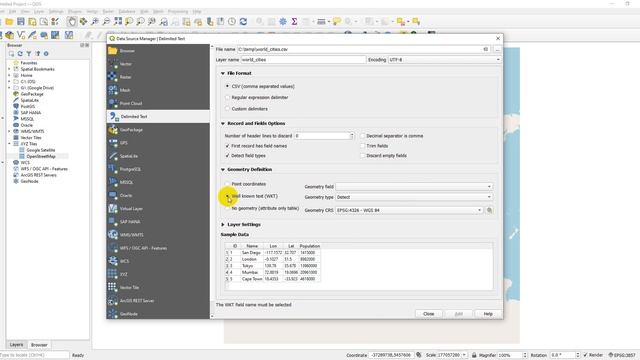
Task: Enable Decimal separator is comma checkbox
Action: pos(362,136)
